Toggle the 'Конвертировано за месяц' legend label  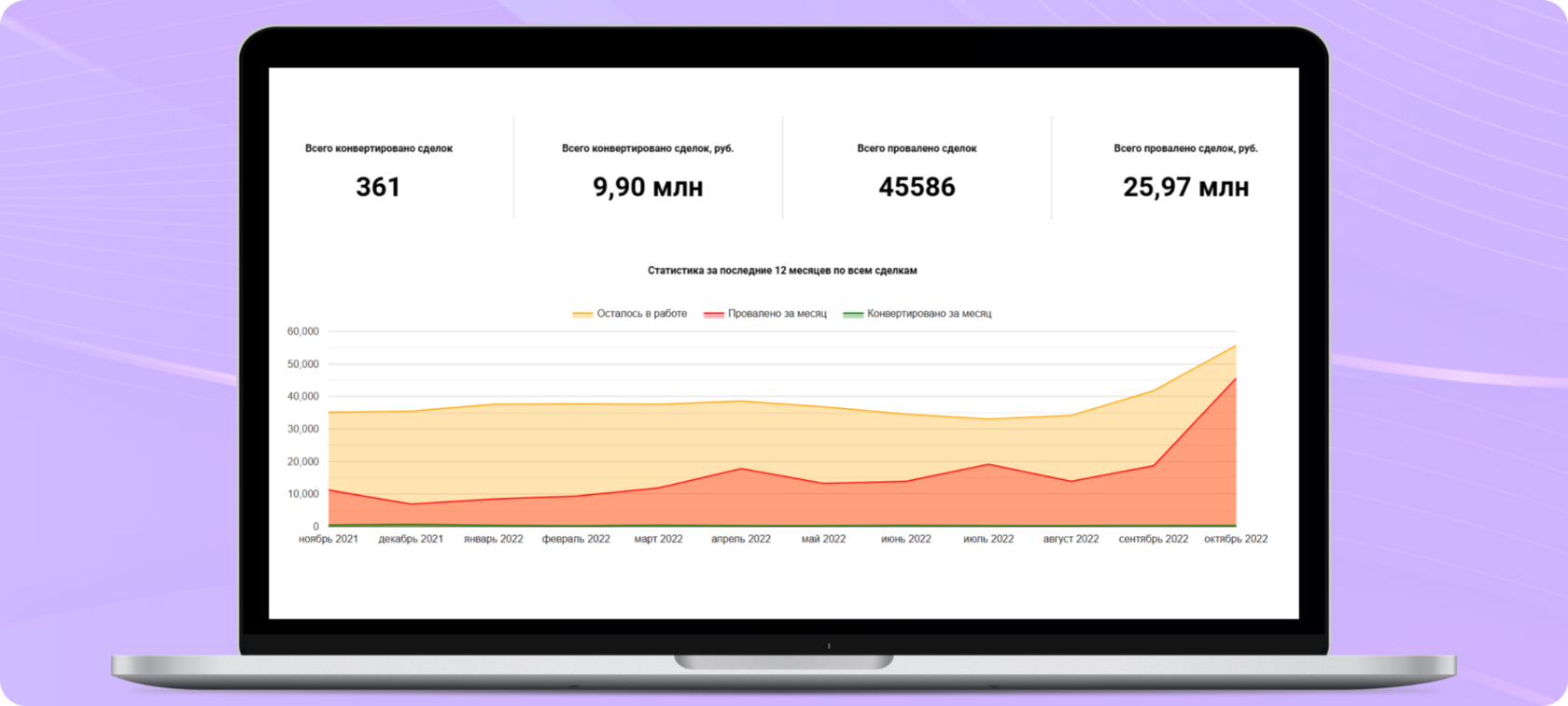tap(930, 314)
